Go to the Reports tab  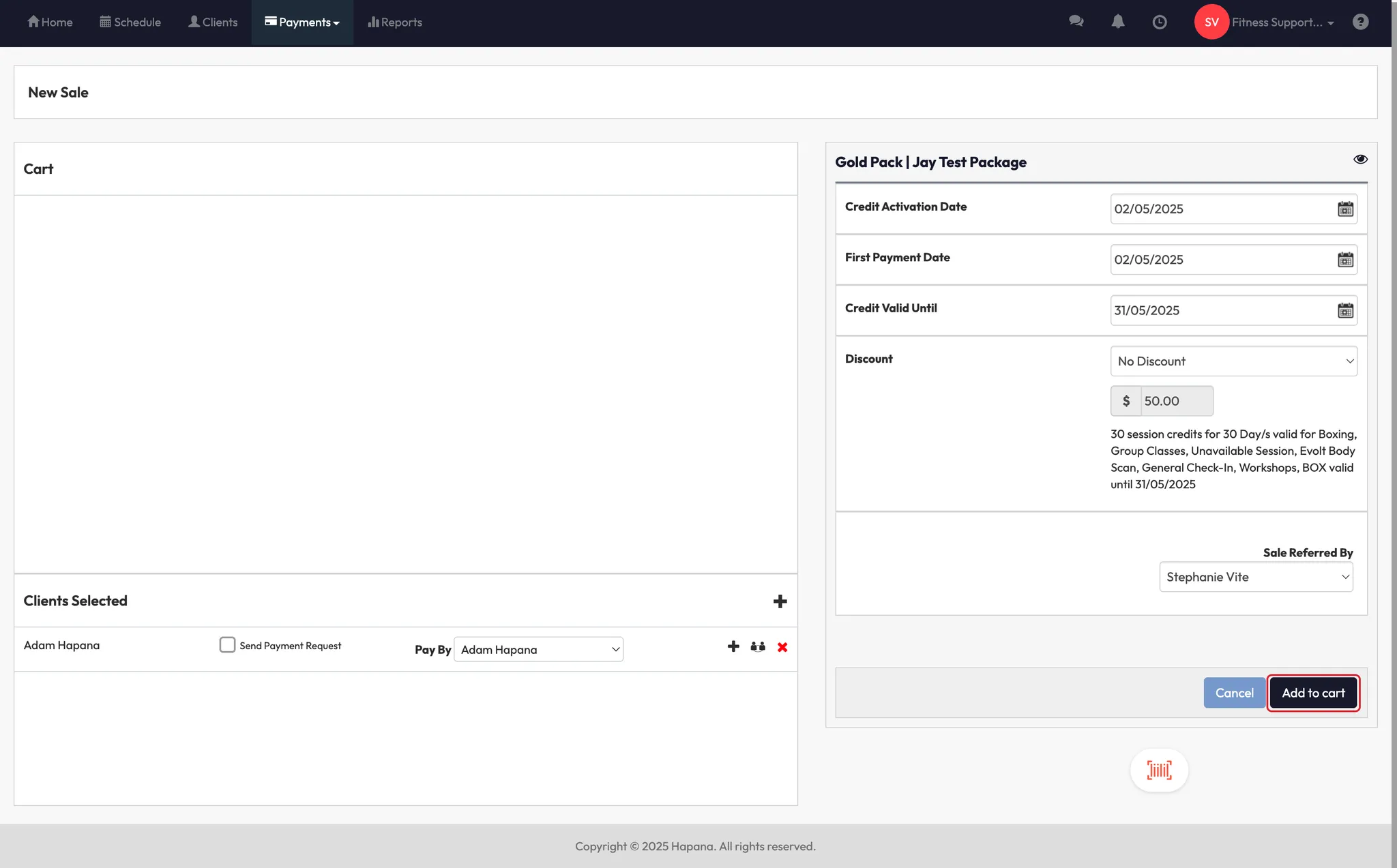395,23
